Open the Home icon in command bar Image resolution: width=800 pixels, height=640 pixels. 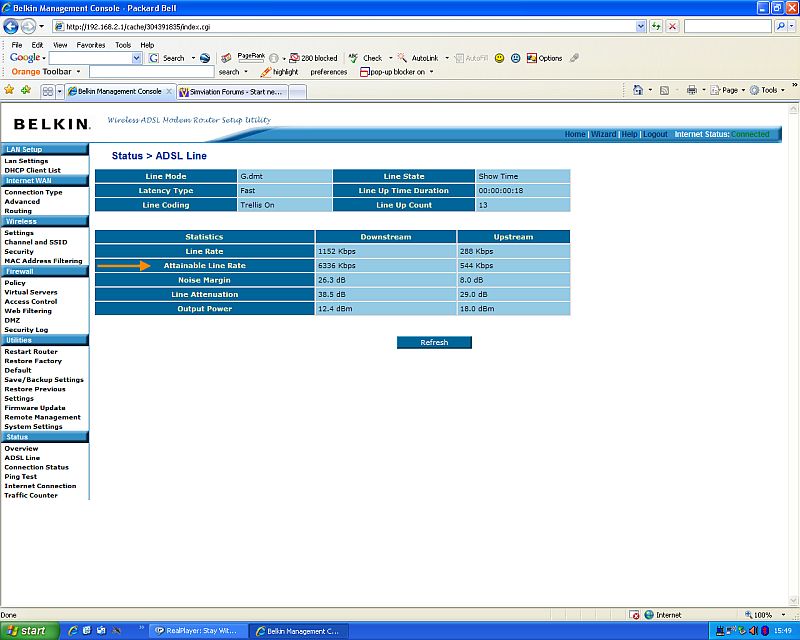pos(638,90)
